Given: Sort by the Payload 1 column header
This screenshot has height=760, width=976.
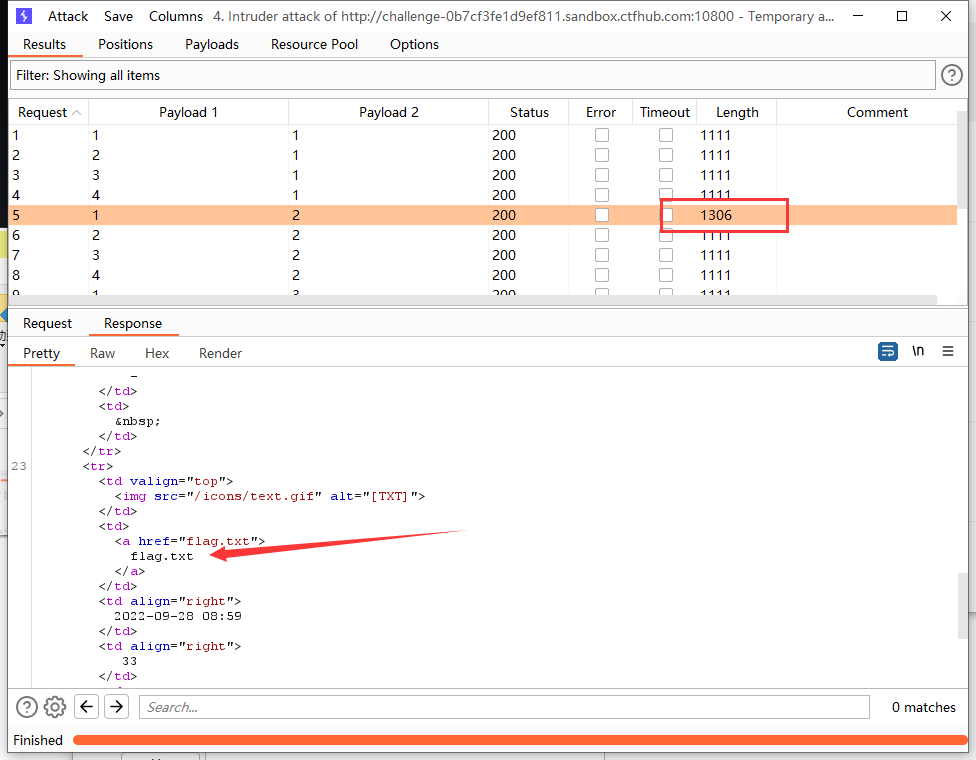Looking at the screenshot, I should [188, 112].
